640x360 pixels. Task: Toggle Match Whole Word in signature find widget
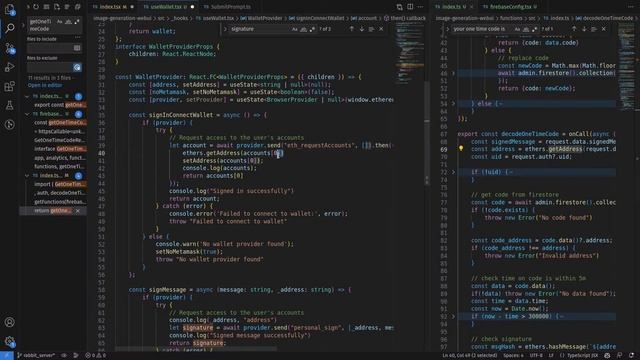[304, 29]
